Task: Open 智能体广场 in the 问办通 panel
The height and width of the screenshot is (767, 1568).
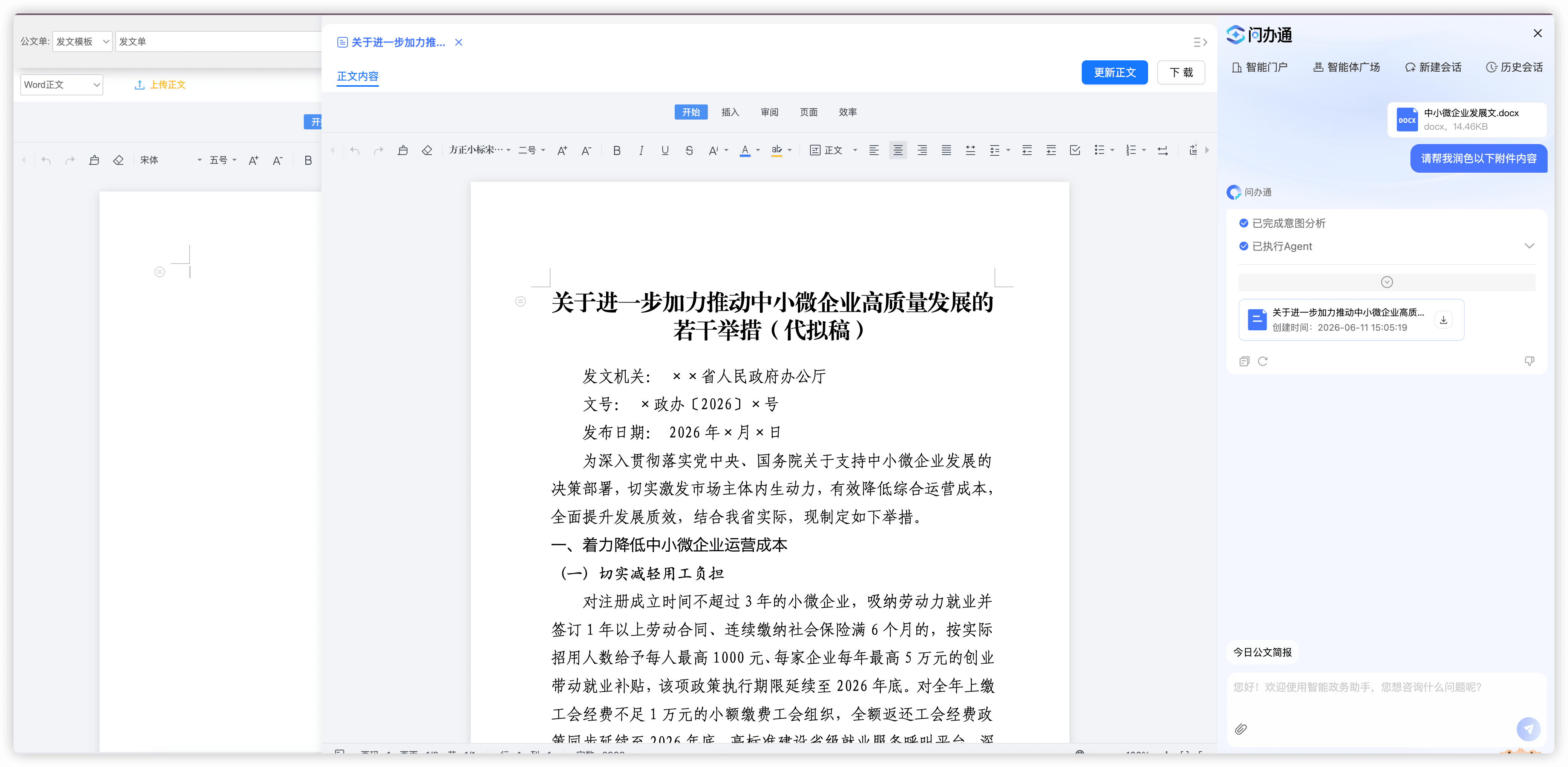Action: click(1346, 67)
